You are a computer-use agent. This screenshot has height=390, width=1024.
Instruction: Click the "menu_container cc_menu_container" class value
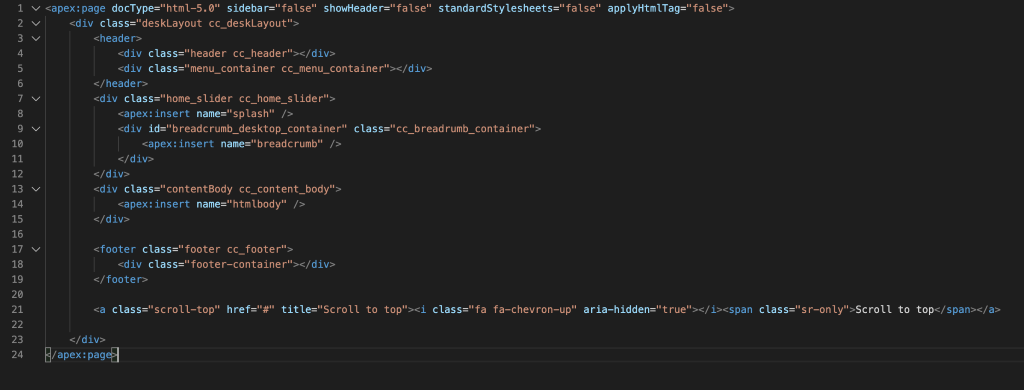click(x=287, y=69)
